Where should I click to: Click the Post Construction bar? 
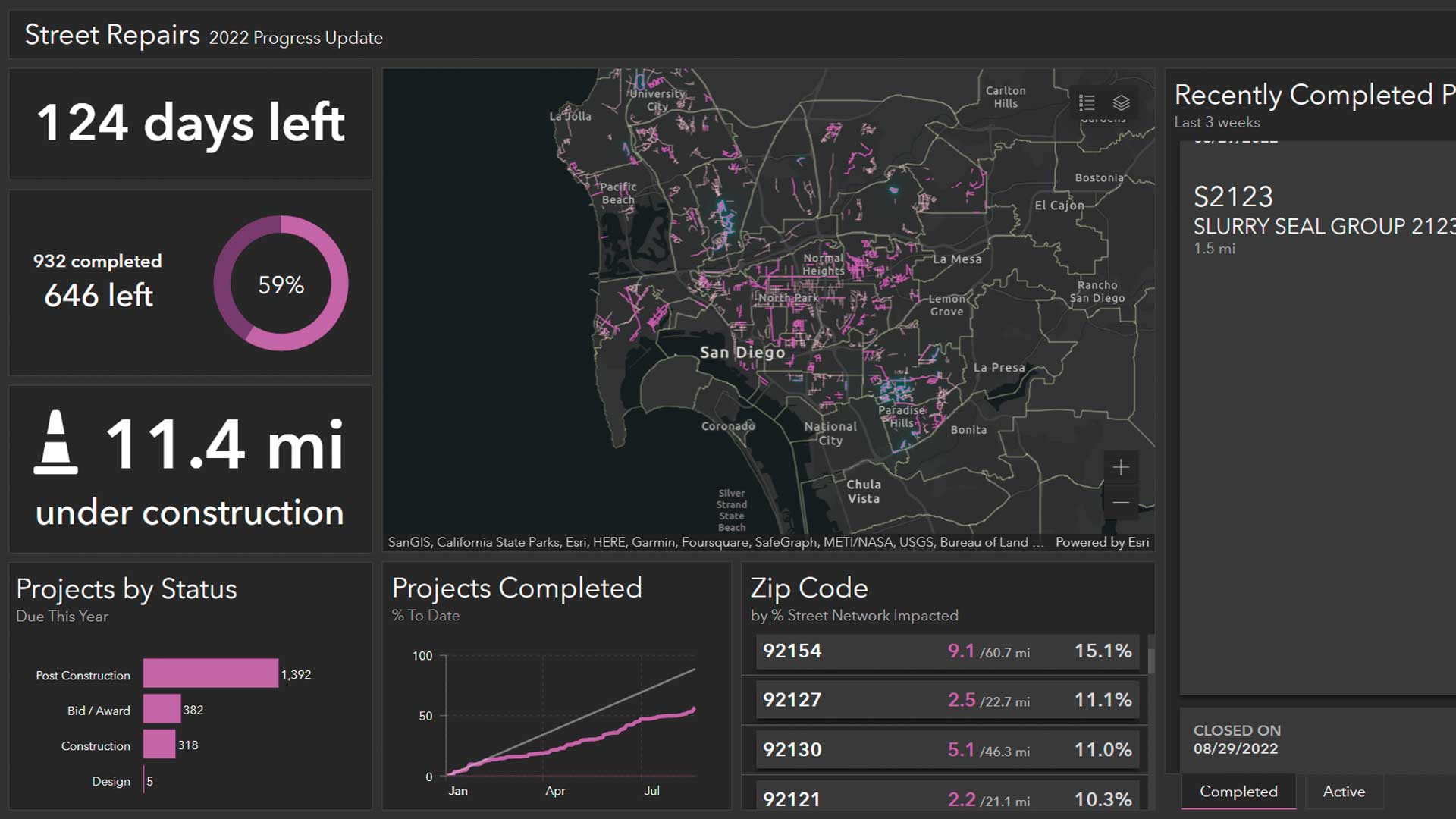pyautogui.click(x=210, y=673)
